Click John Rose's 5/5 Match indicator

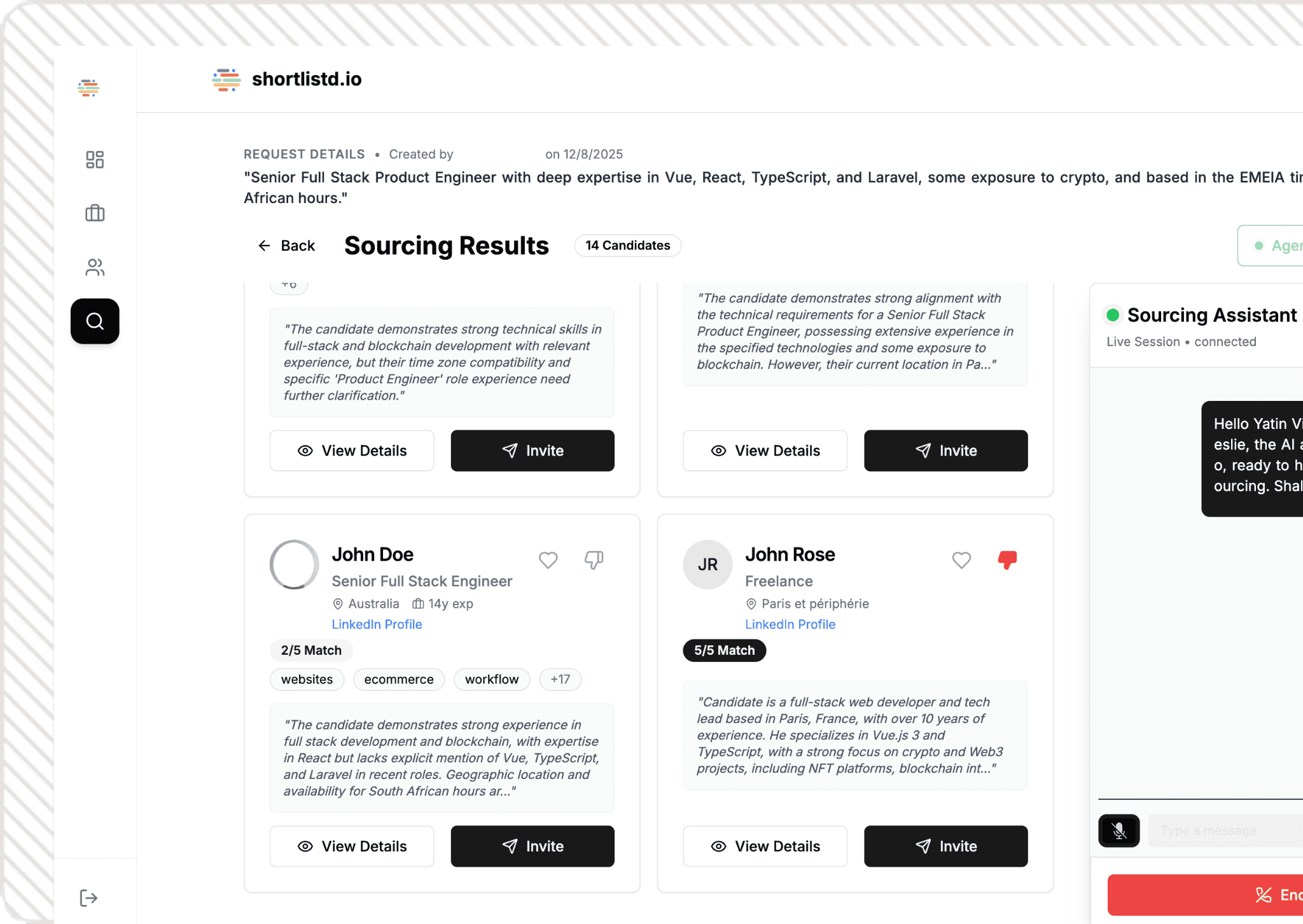click(724, 650)
